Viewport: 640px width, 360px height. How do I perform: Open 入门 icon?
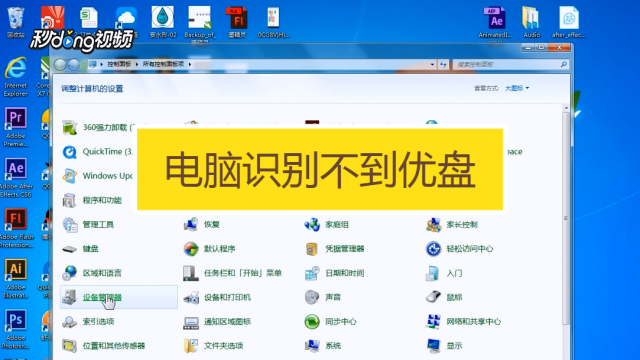[433, 273]
